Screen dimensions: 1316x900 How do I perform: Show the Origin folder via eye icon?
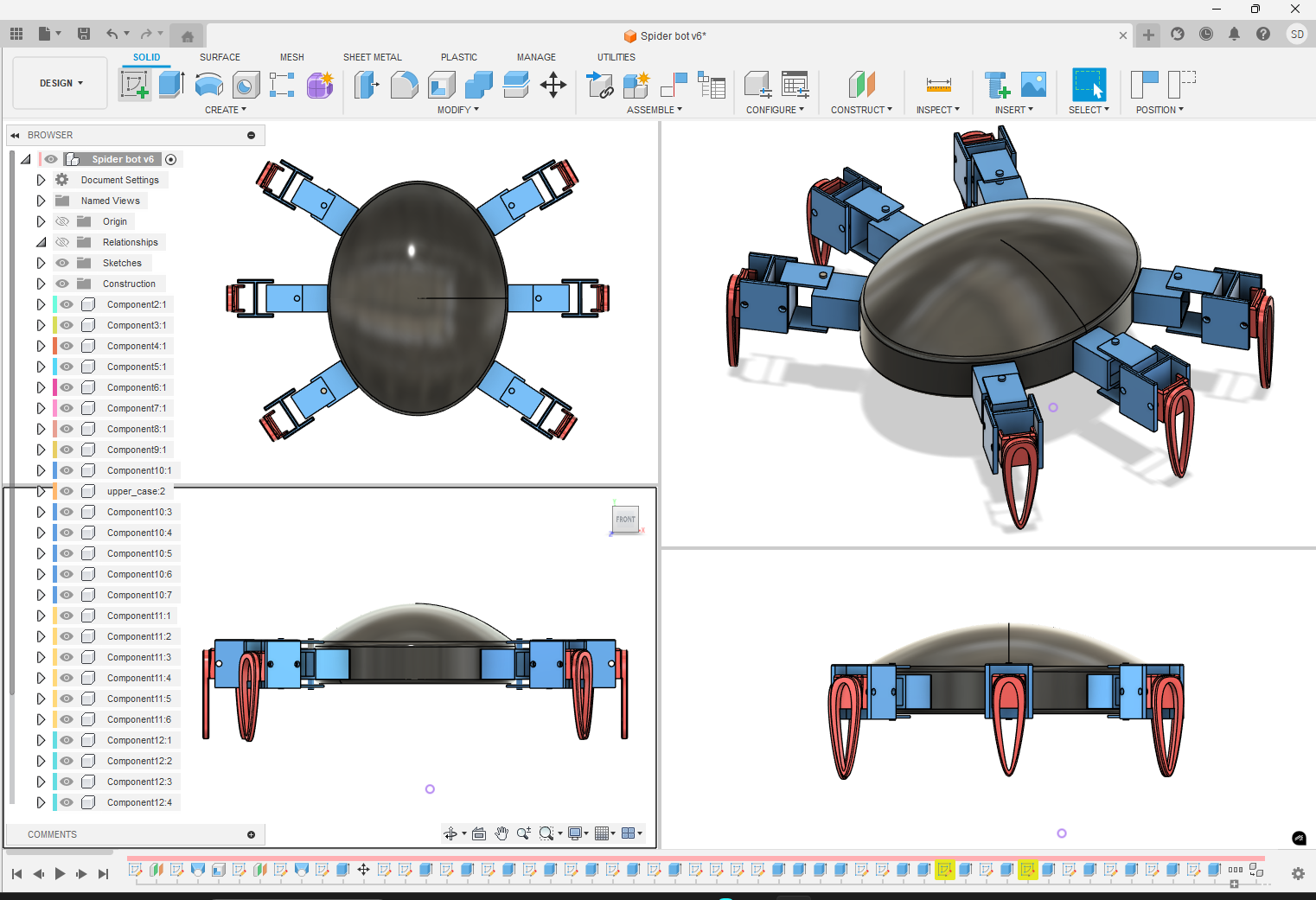(62, 221)
